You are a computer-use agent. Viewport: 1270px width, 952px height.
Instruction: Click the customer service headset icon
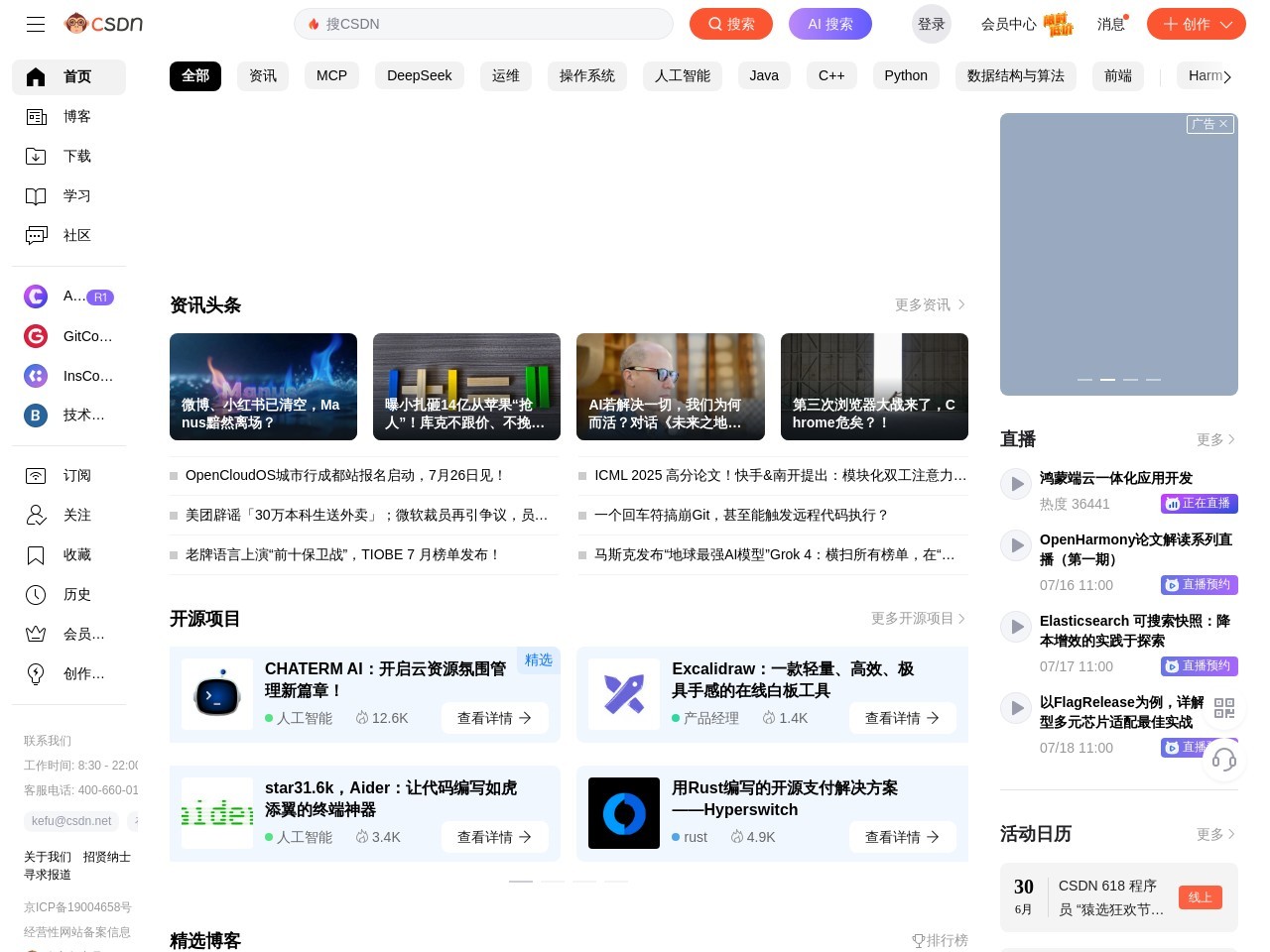1224,760
